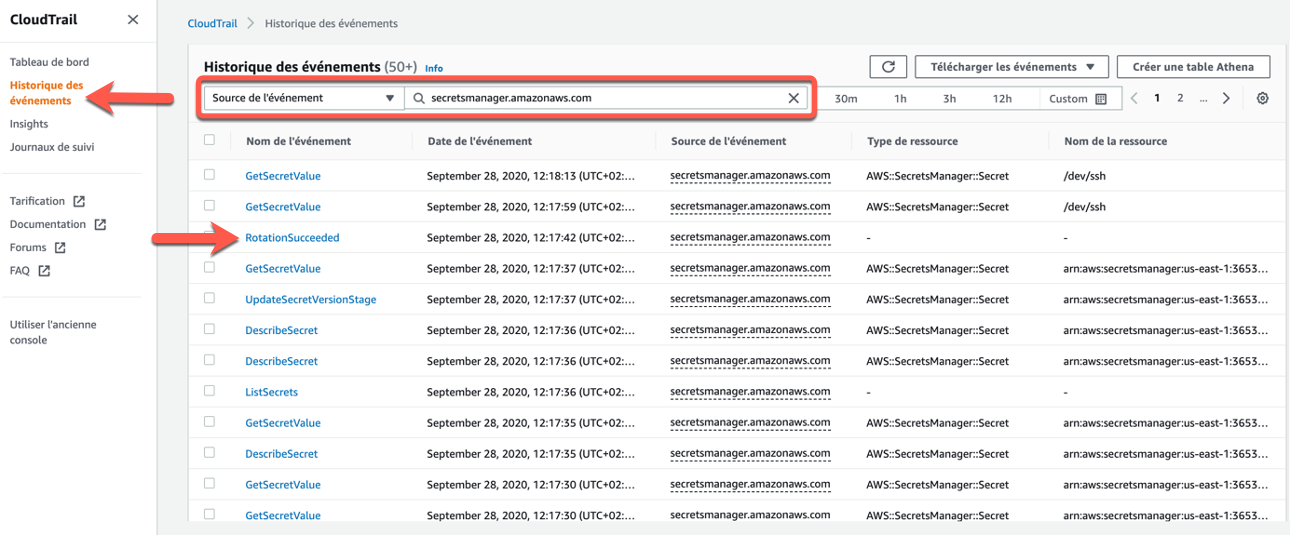Click the secretsmanager.amazonaws.com search field
This screenshot has width=1290, height=535.
tap(605, 98)
